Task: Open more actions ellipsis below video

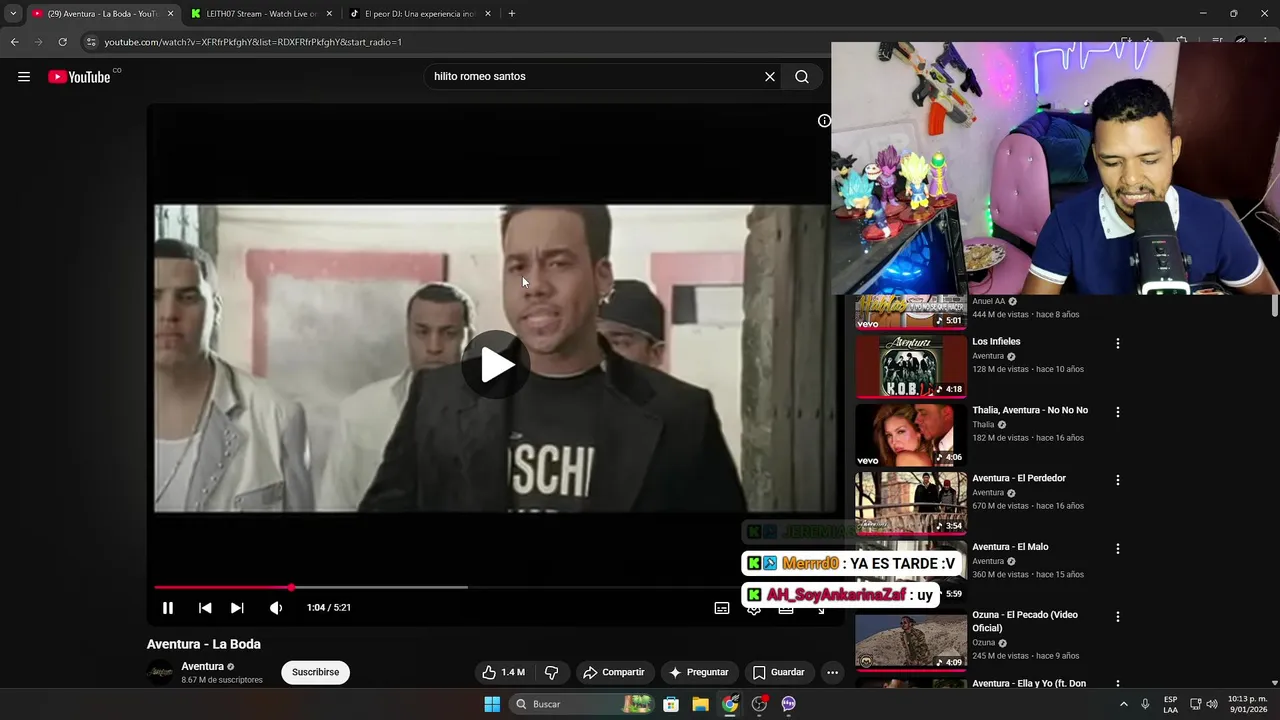Action: pyautogui.click(x=832, y=673)
